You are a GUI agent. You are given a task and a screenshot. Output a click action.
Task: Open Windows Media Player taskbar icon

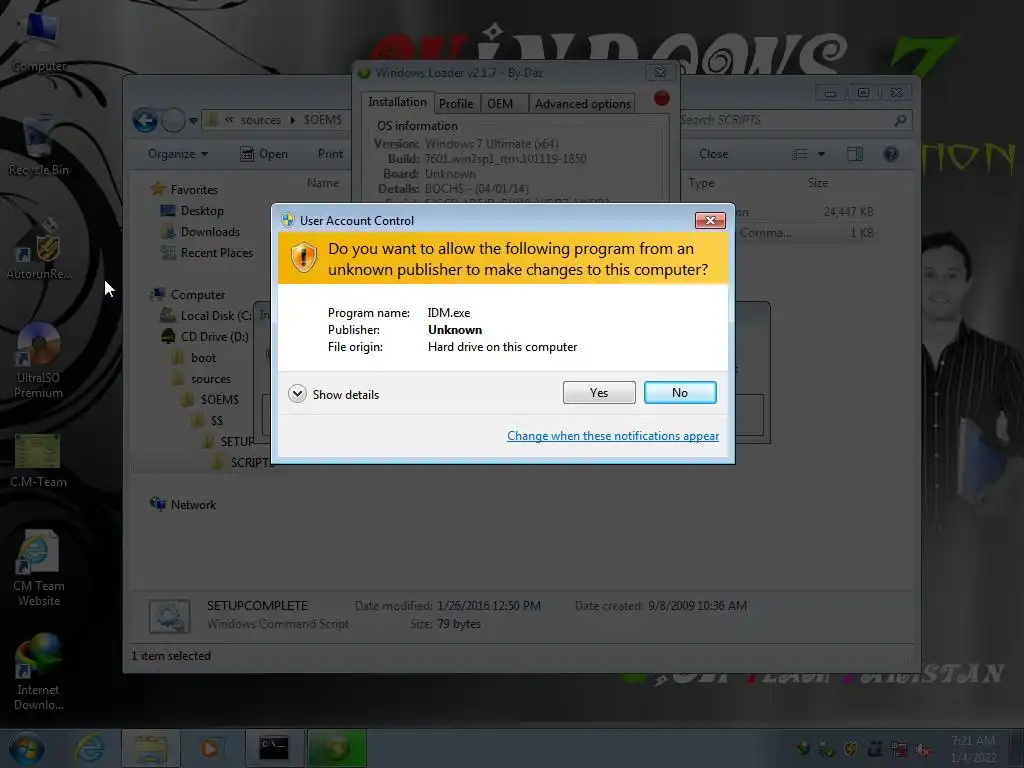click(210, 748)
